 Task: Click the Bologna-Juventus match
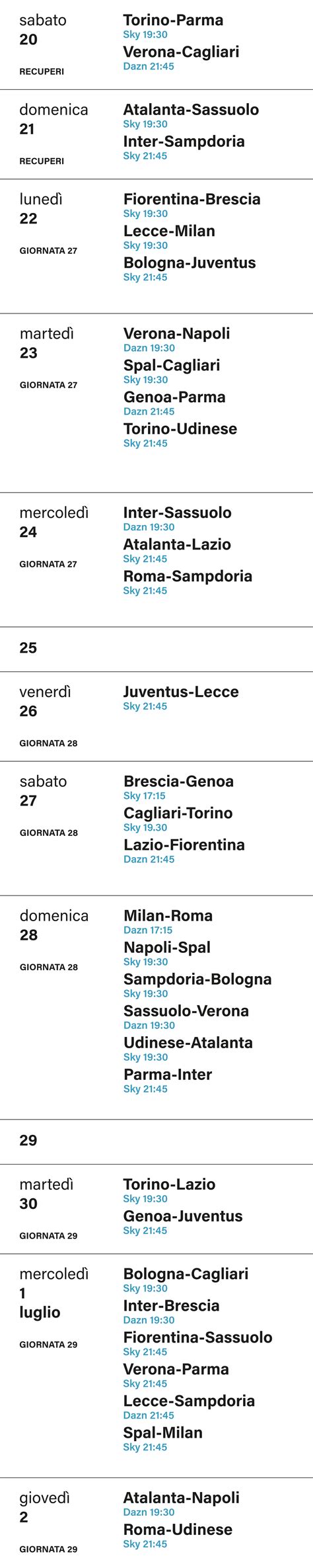190,263
